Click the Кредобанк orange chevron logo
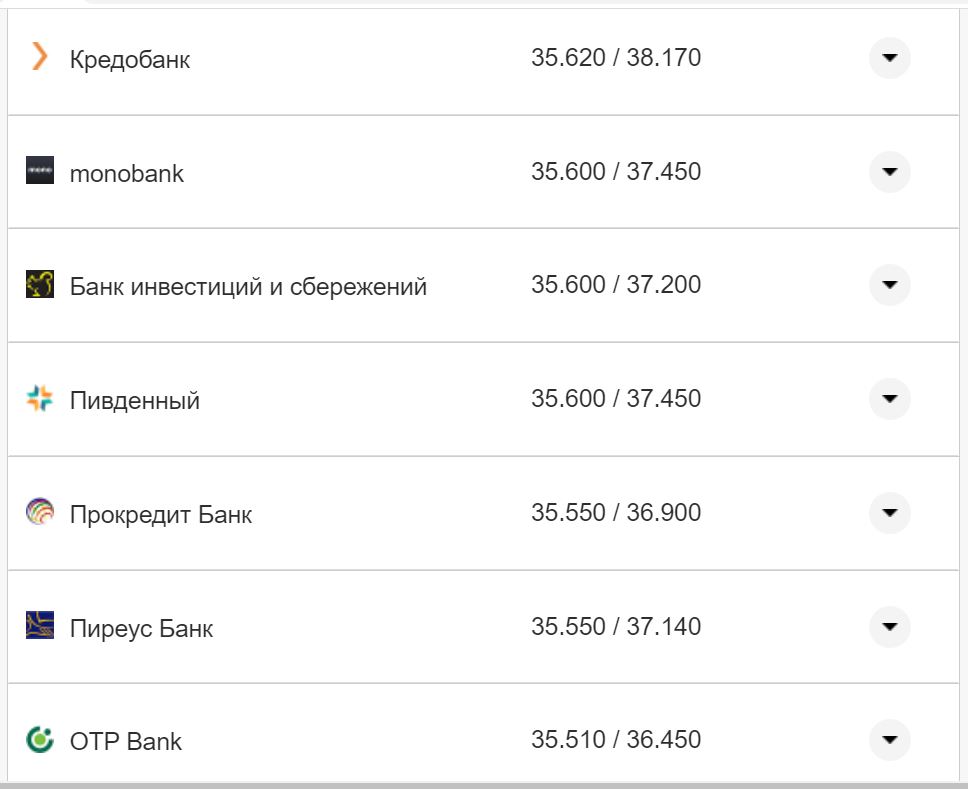The width and height of the screenshot is (968, 789). (x=39, y=57)
